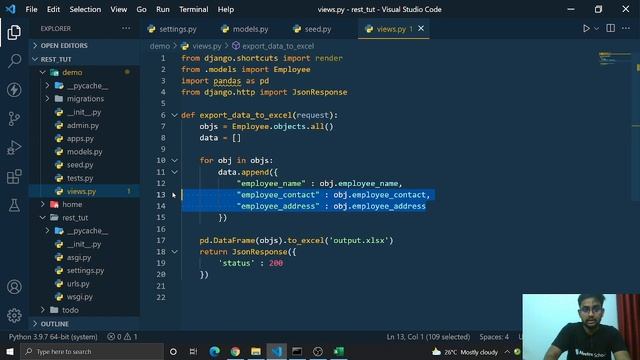The width and height of the screenshot is (640, 360).
Task: Open the Thunder Client lightning icon
Action: [x=14, y=90]
